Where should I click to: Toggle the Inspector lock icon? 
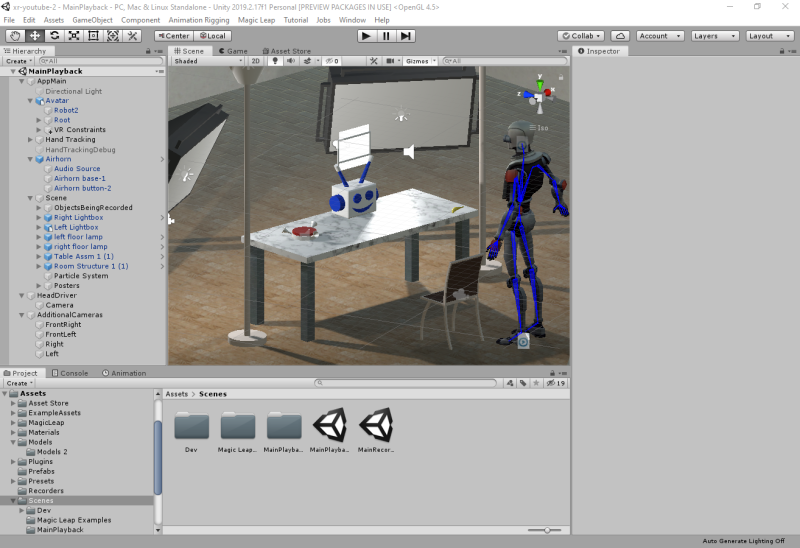[x=782, y=51]
